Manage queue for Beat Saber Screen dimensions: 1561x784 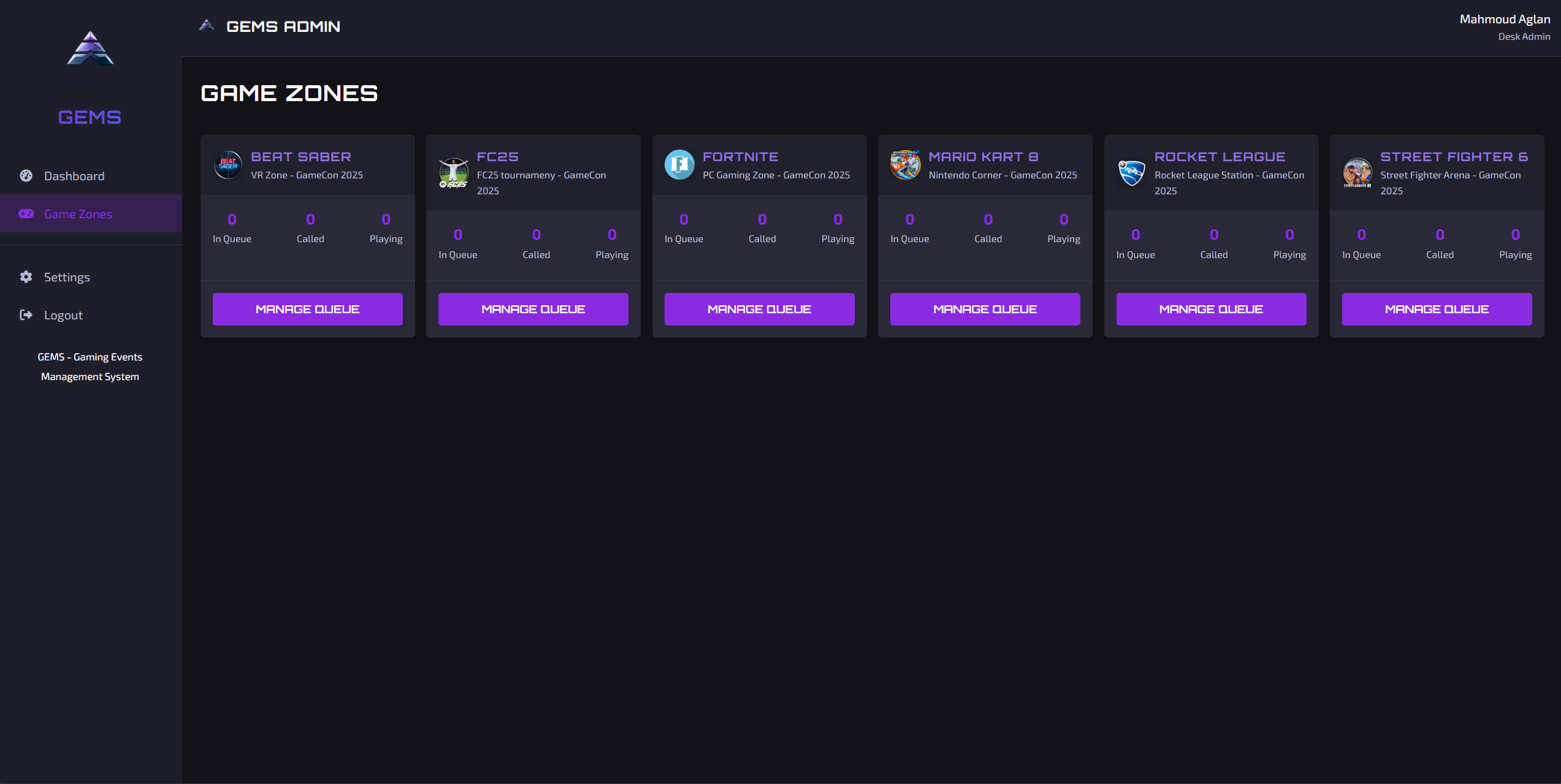307,309
